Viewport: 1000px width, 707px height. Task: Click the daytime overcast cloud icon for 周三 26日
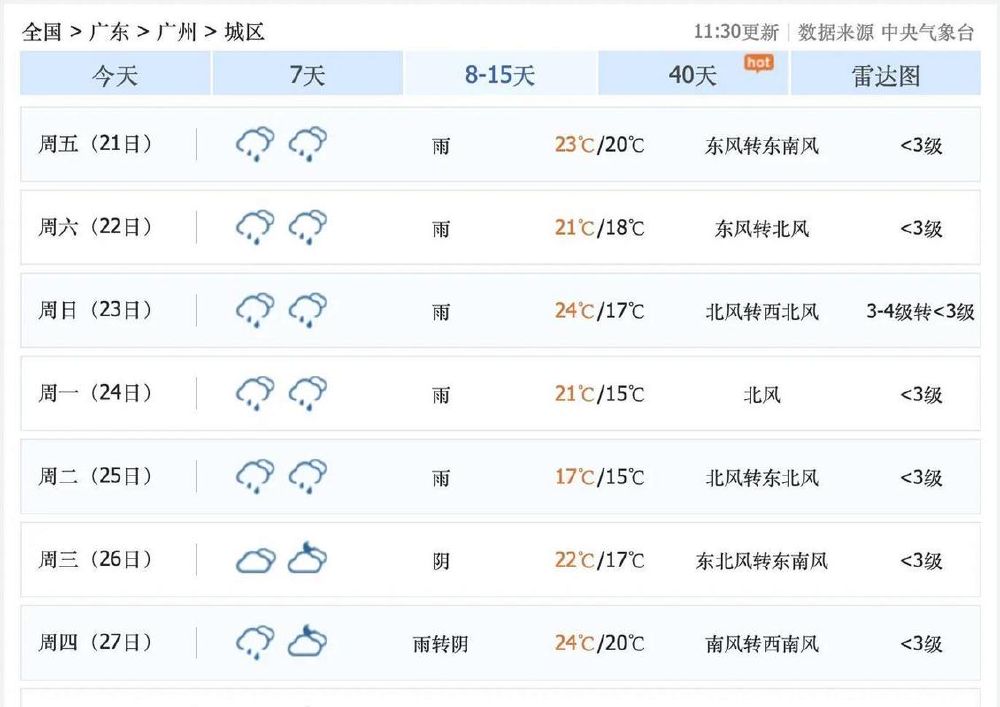[x=255, y=560]
